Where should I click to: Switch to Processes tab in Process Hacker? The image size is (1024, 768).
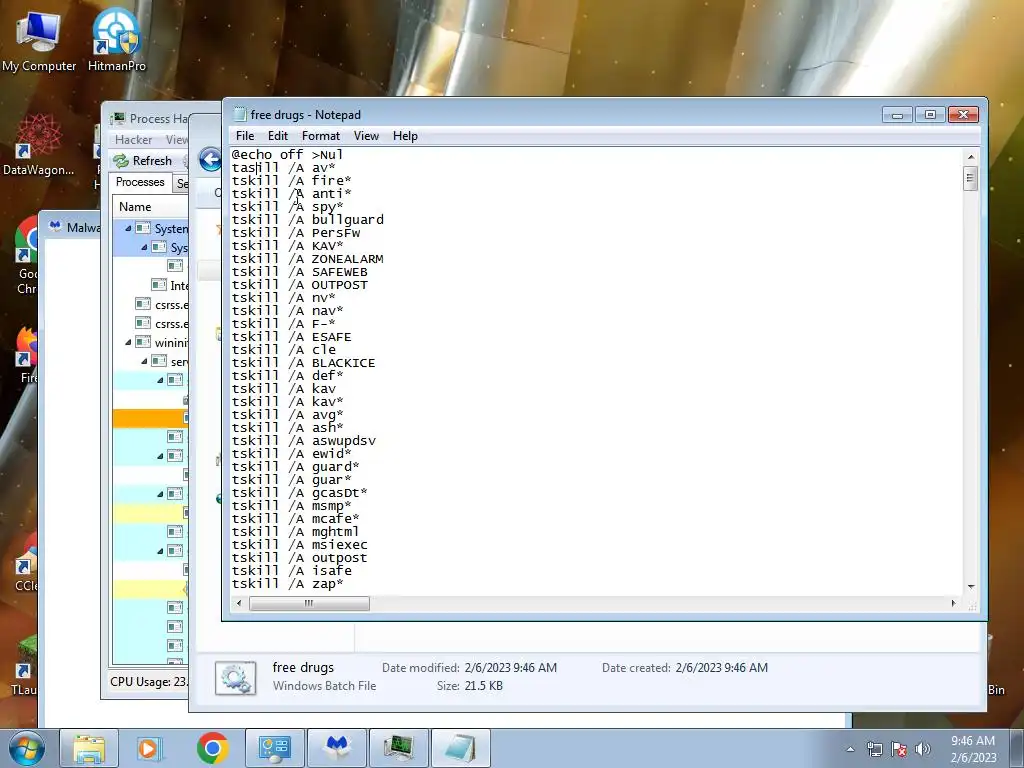tap(140, 182)
